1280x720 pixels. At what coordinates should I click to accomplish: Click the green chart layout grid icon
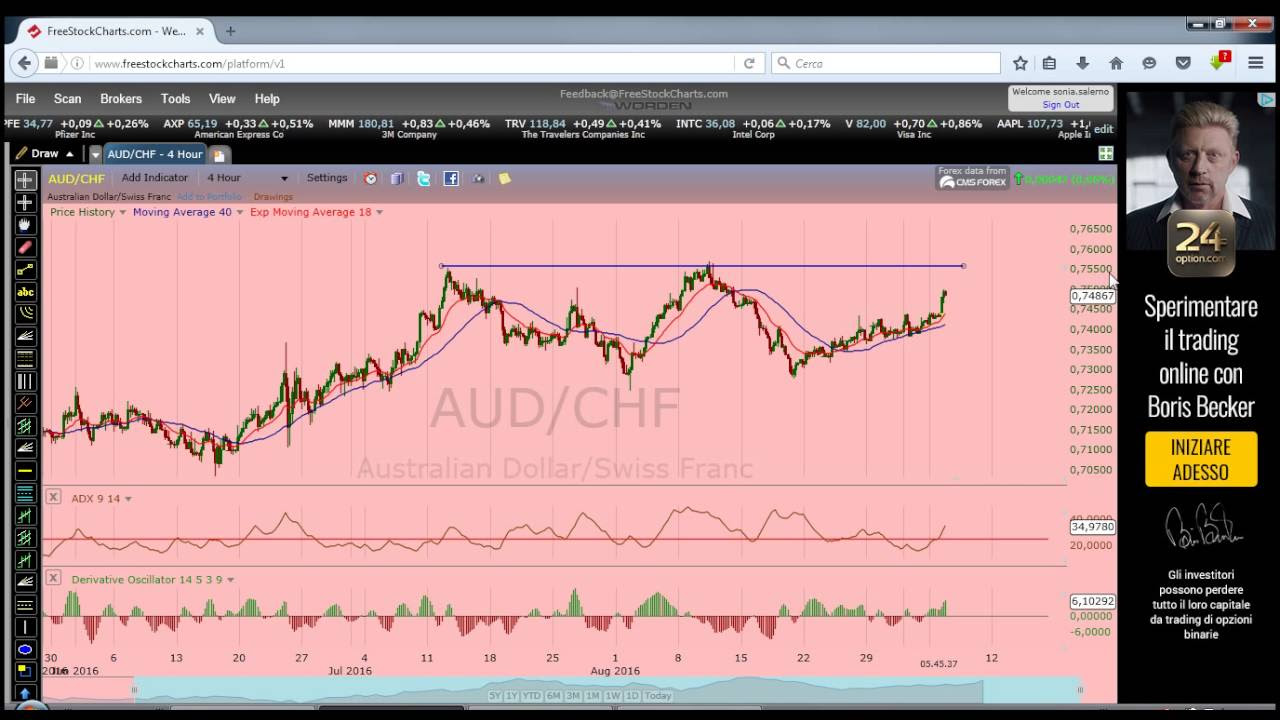click(1106, 153)
